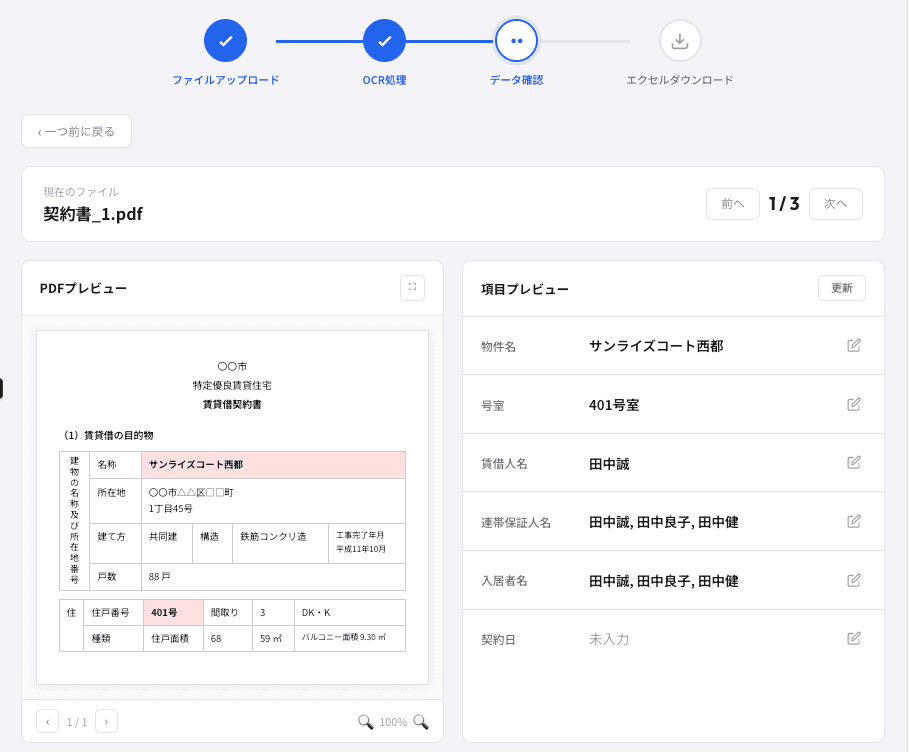Edit the 賃借人名 field for 田中誠
Viewport: 909px width, 752px height.
(x=853, y=462)
